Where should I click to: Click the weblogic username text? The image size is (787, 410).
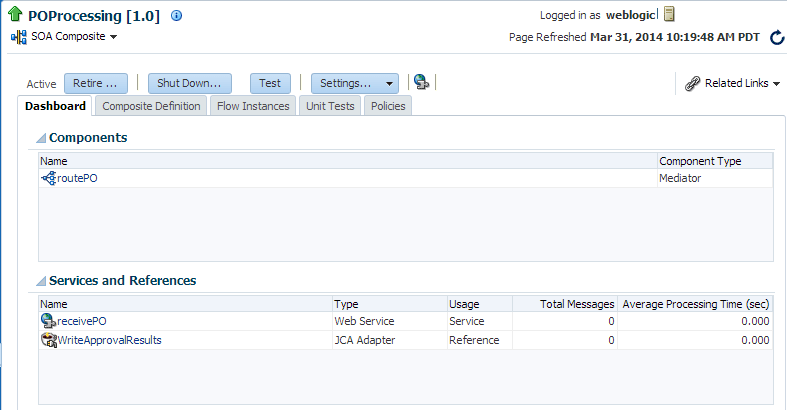(x=630, y=15)
